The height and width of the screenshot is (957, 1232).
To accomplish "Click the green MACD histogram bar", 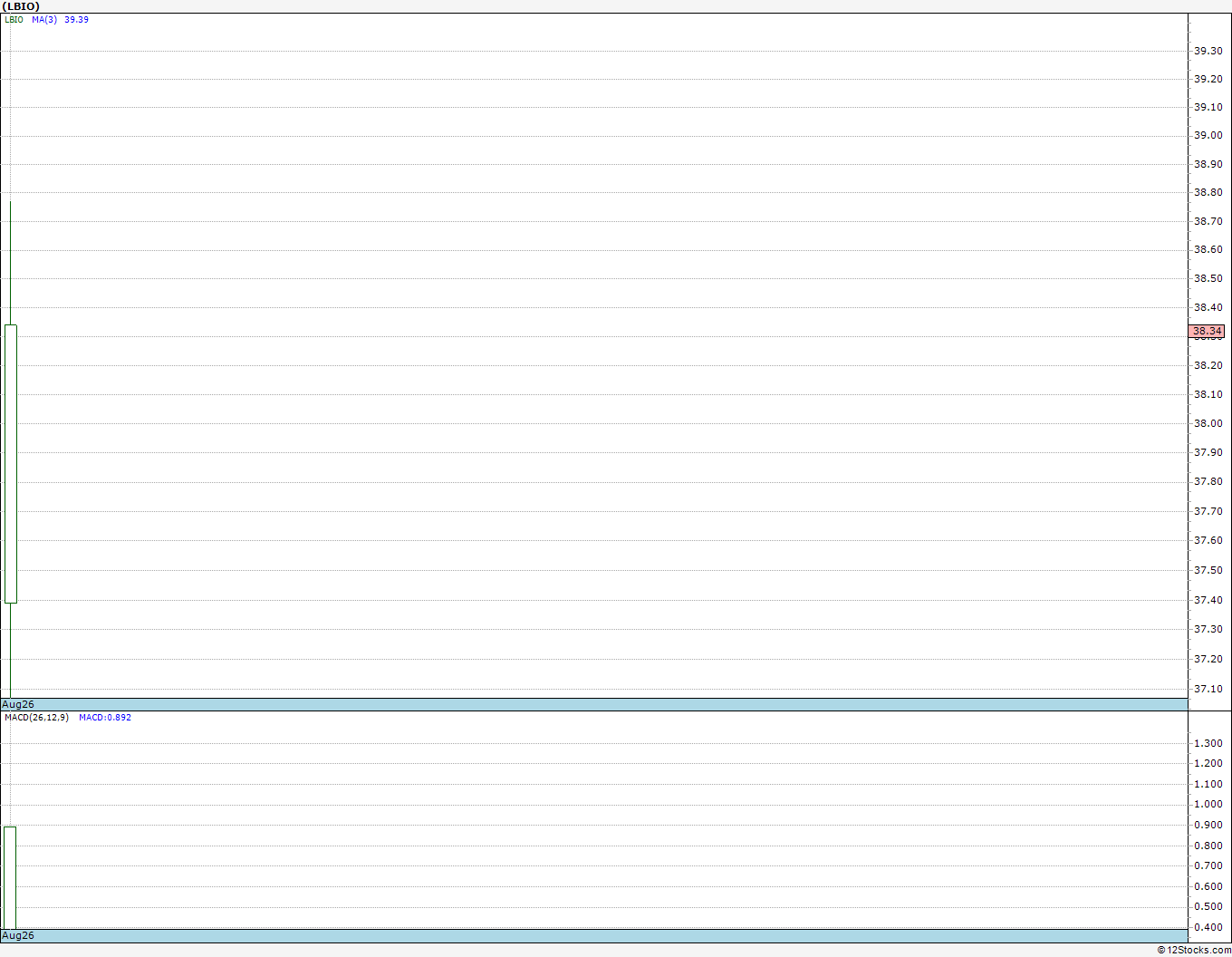I will coord(10,877).
